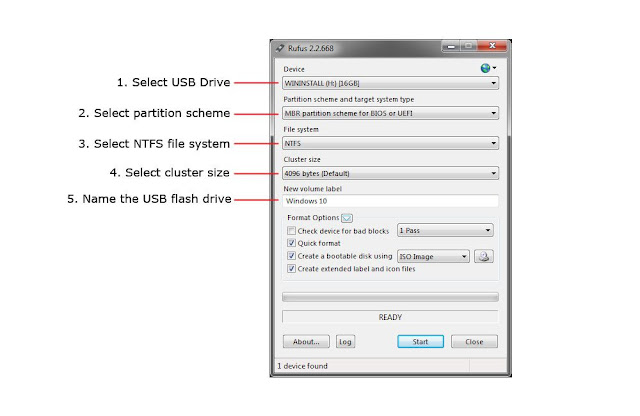Click the Close button
This screenshot has height=416, width=640.
tap(474, 342)
